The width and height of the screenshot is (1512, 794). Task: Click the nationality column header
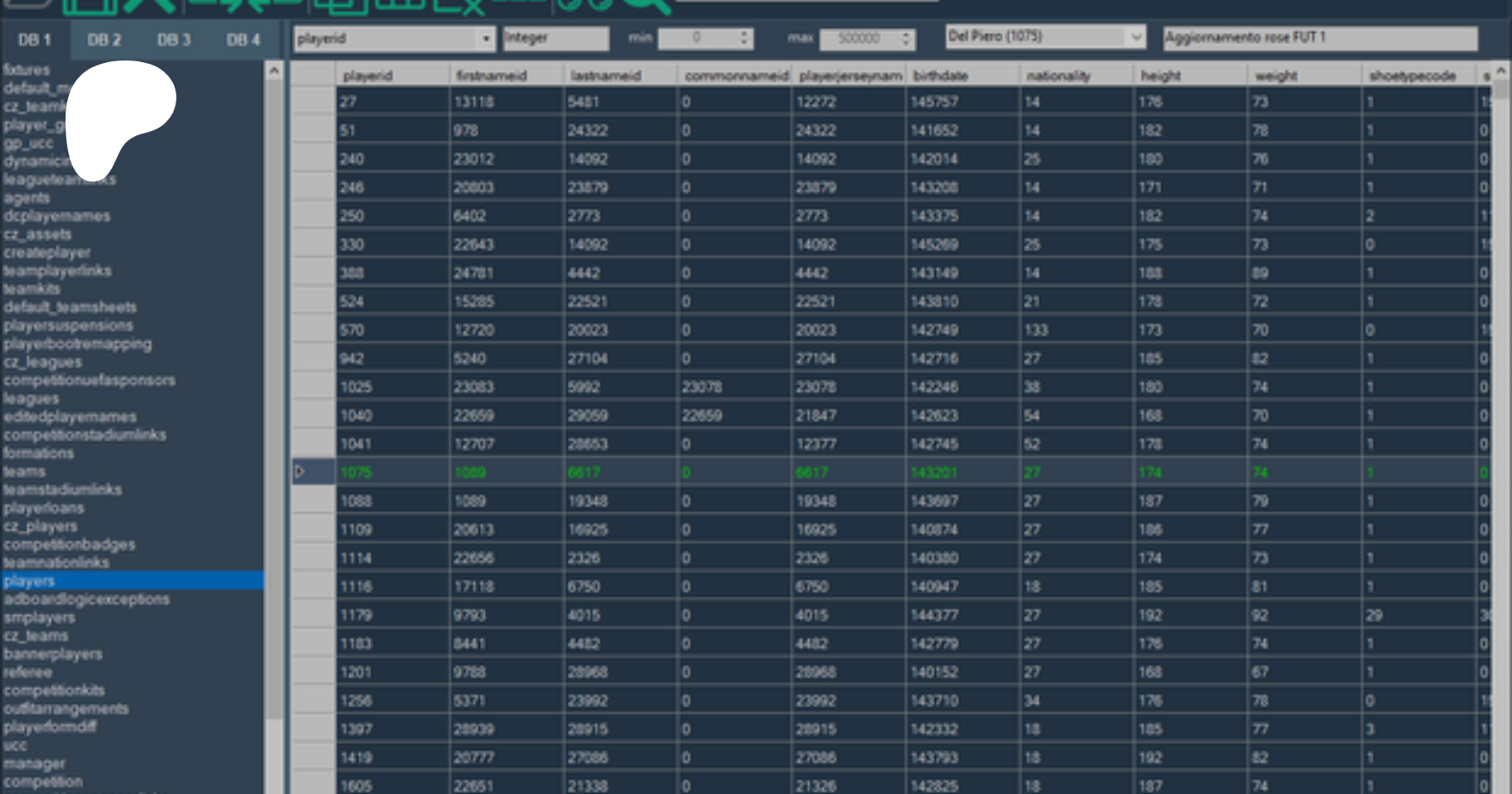point(1078,76)
